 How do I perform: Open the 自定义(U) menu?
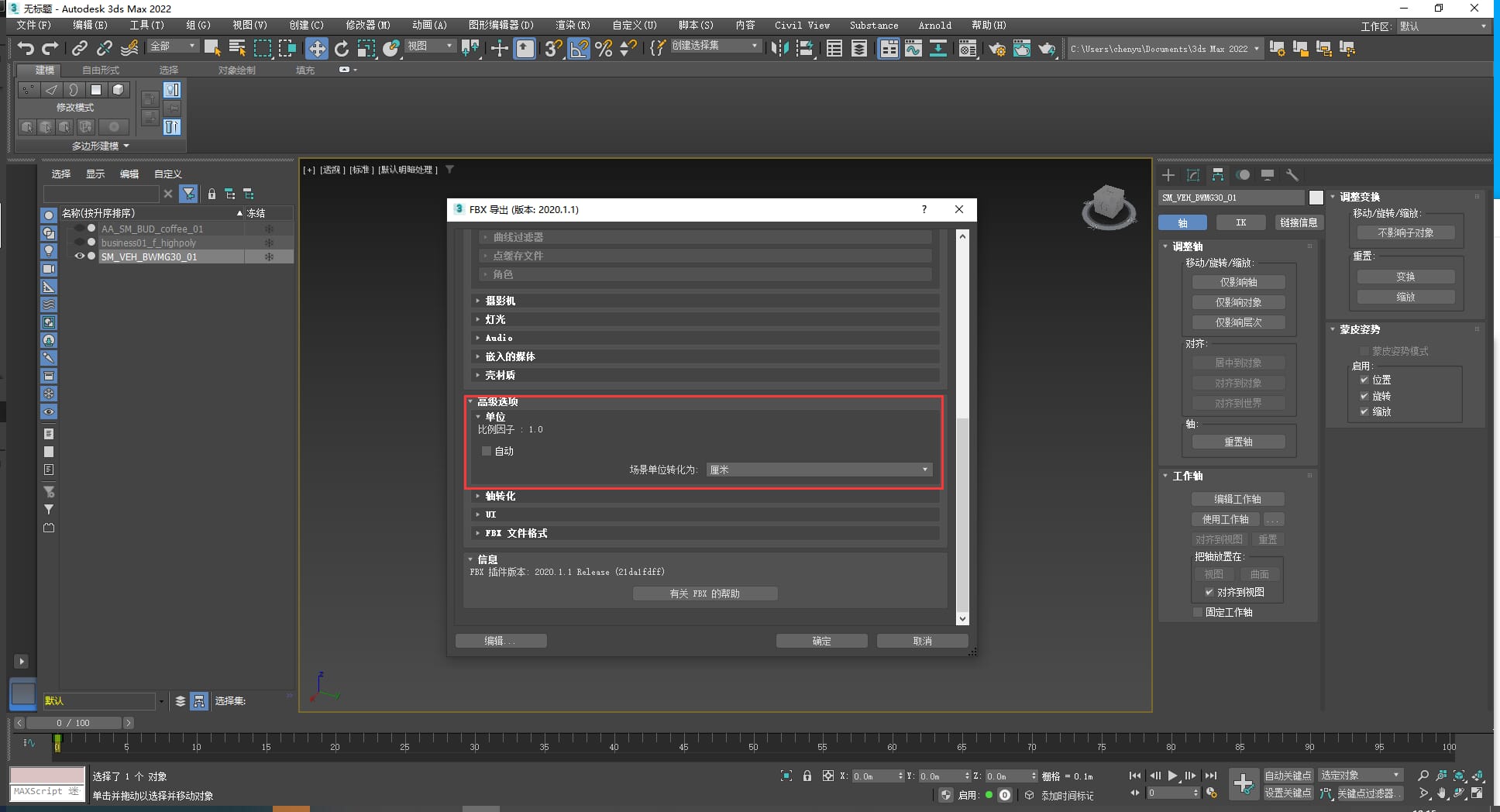(x=634, y=26)
